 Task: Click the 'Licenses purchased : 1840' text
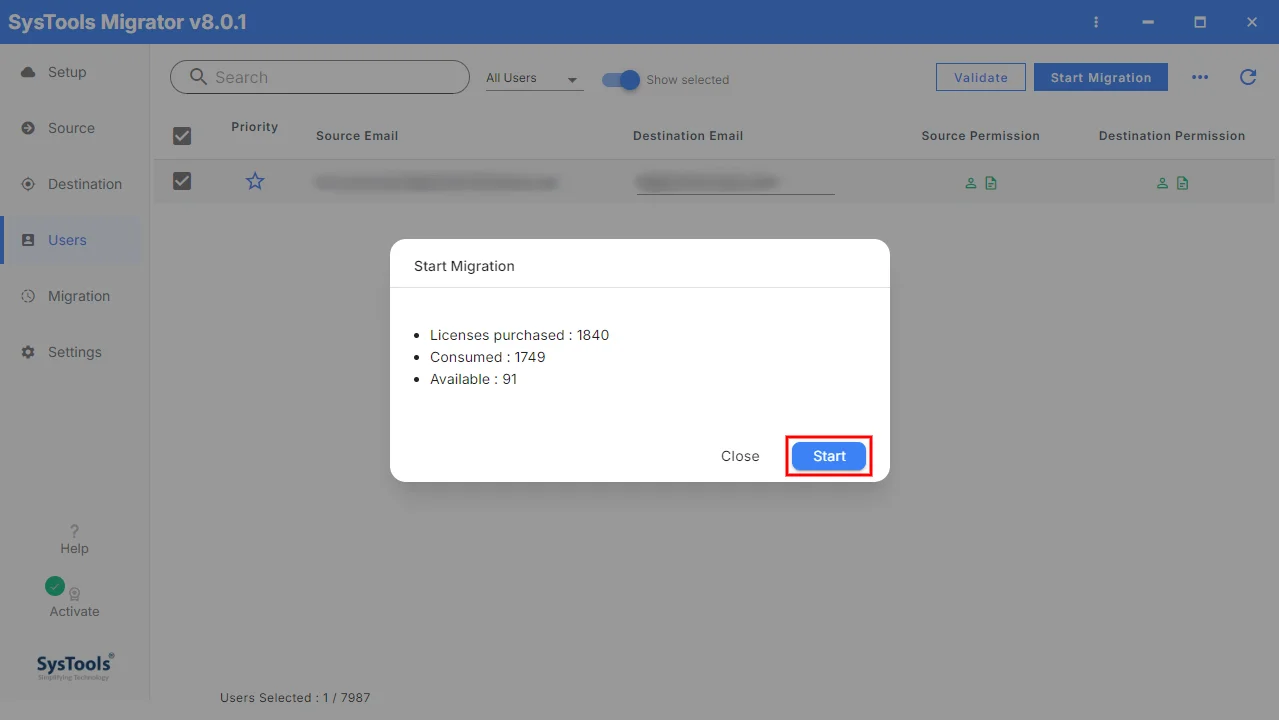coord(519,335)
